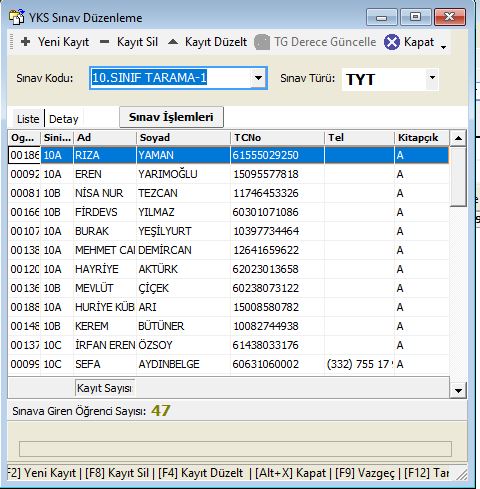Click the Kapat toolbar label
The width and height of the screenshot is (480, 489).
pyautogui.click(x=419, y=42)
